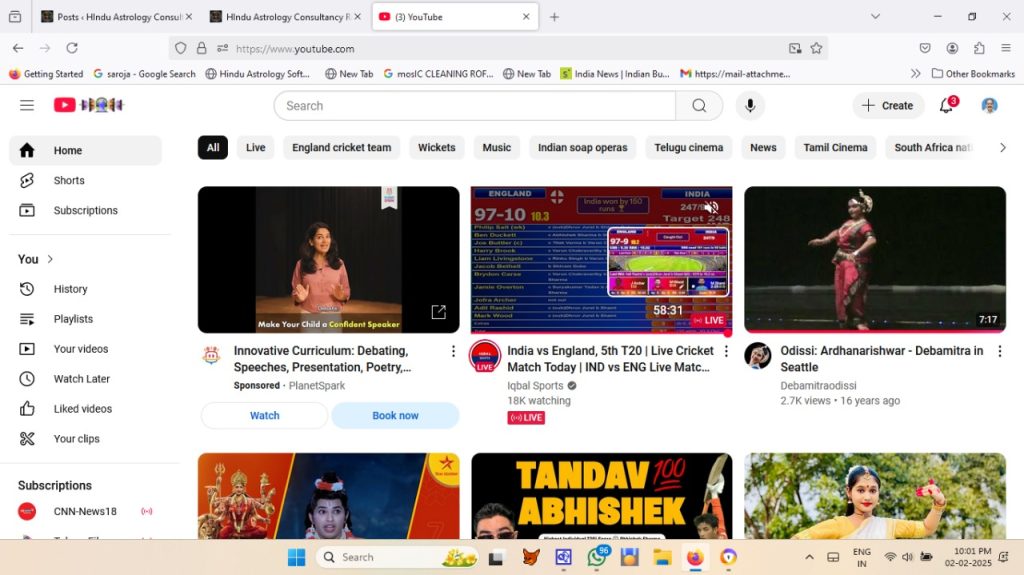This screenshot has width=1024, height=575.
Task: Open Subscriptions in sidebar
Action: pyautogui.click(x=86, y=210)
